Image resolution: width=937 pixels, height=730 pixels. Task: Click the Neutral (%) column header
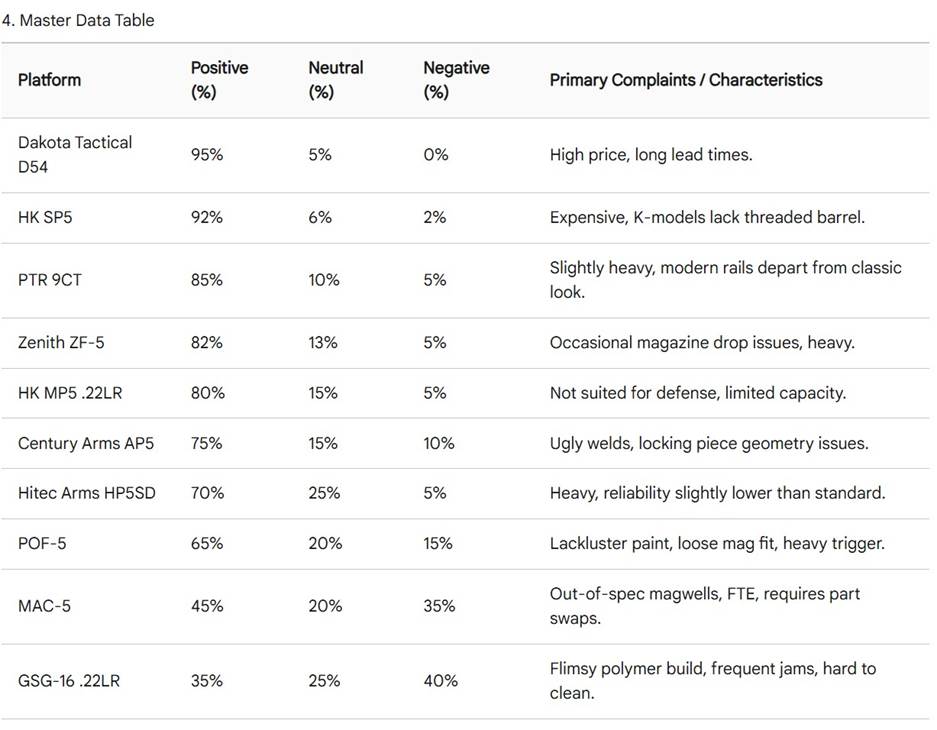click(x=336, y=80)
